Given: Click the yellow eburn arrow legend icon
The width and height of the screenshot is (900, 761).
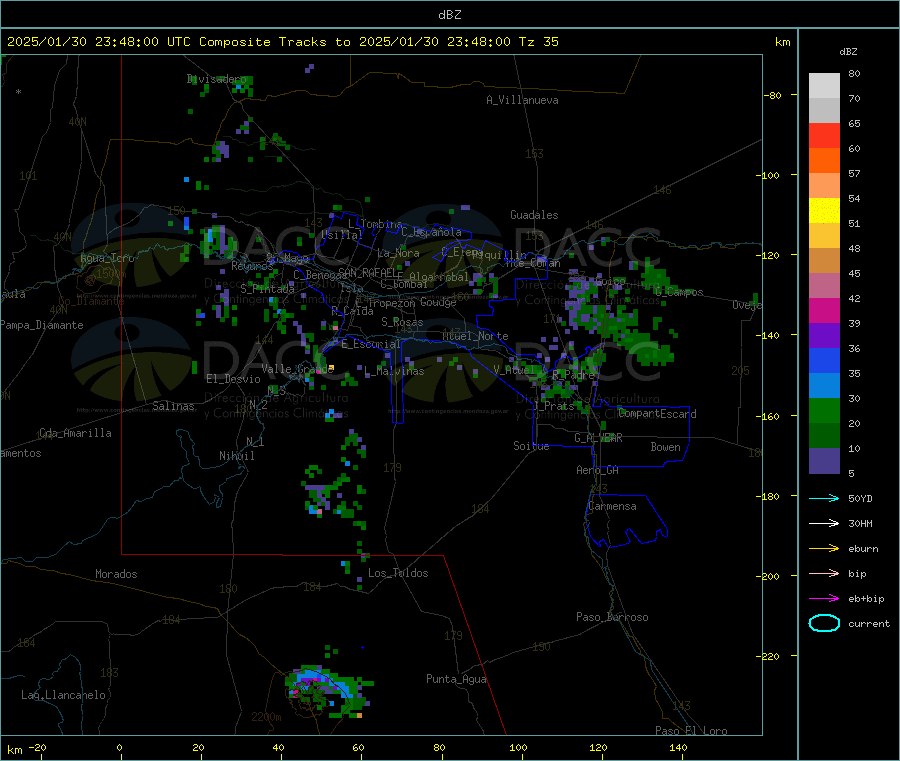Looking at the screenshot, I should pyautogui.click(x=824, y=549).
